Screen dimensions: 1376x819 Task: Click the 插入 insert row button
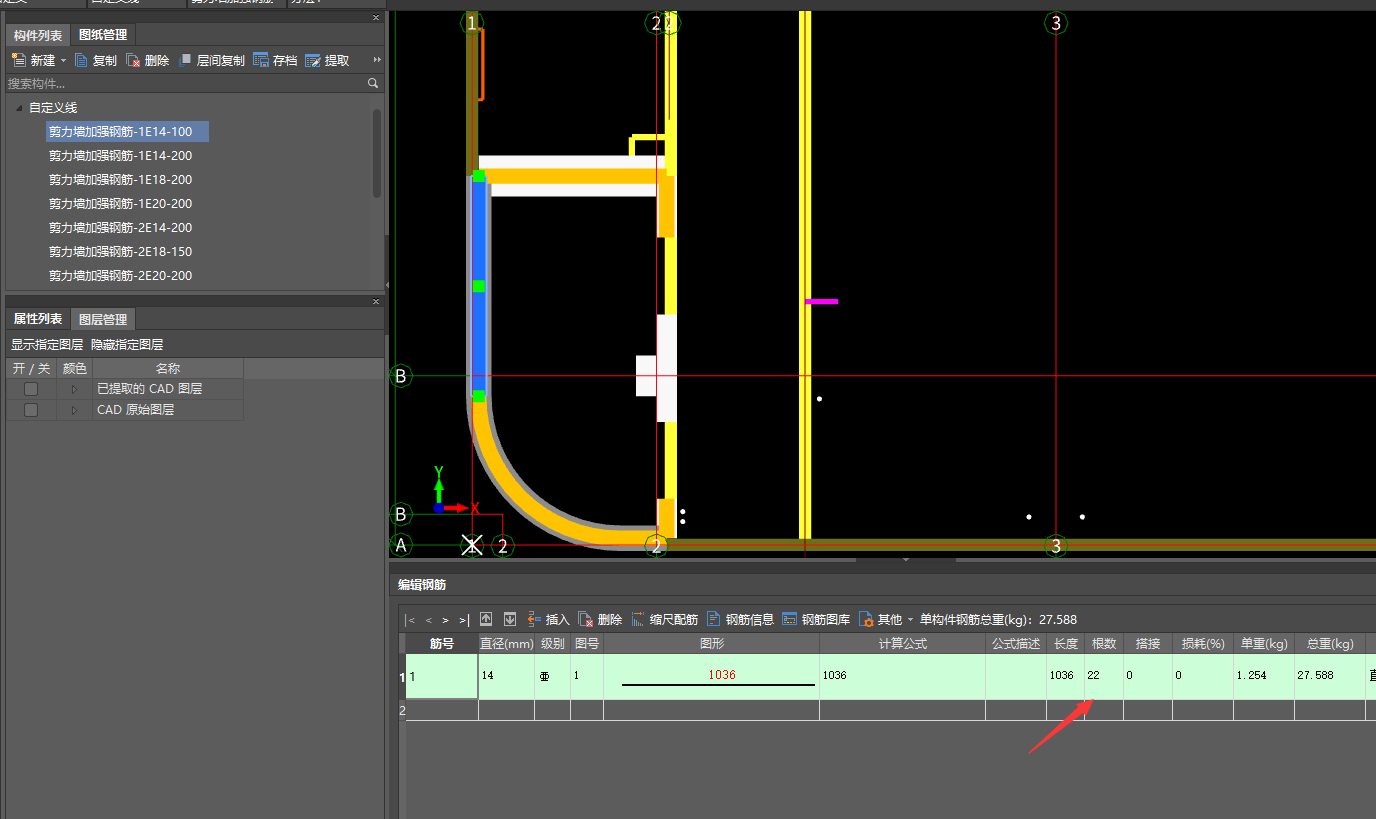pos(548,620)
